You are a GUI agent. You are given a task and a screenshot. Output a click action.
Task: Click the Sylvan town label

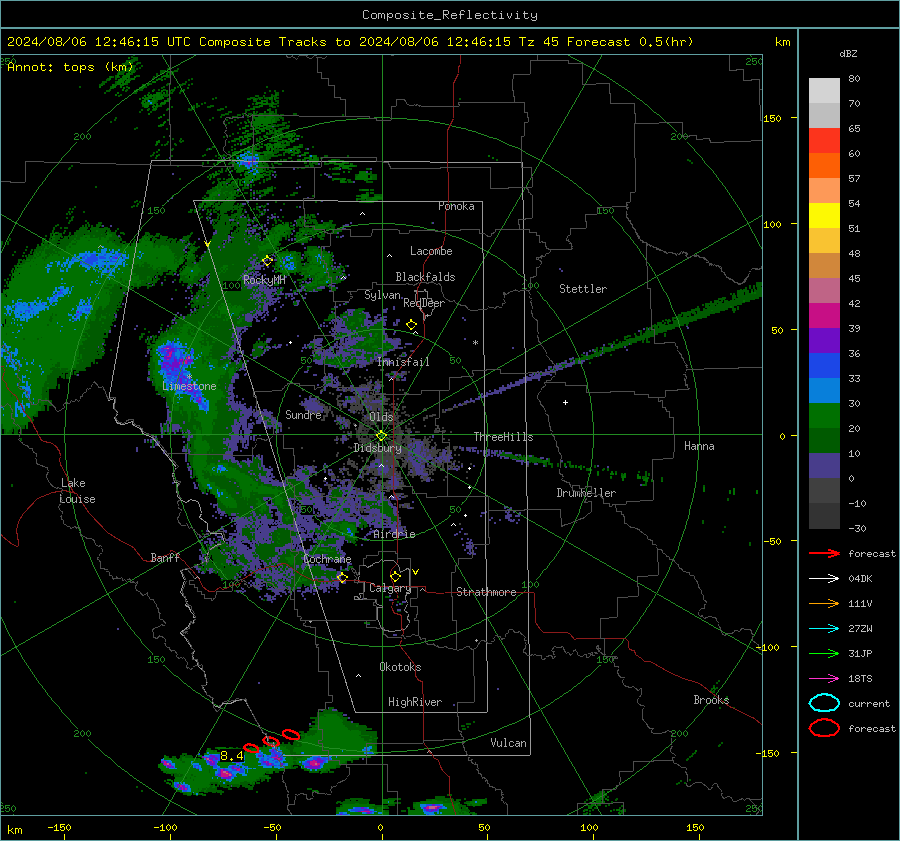(x=382, y=295)
